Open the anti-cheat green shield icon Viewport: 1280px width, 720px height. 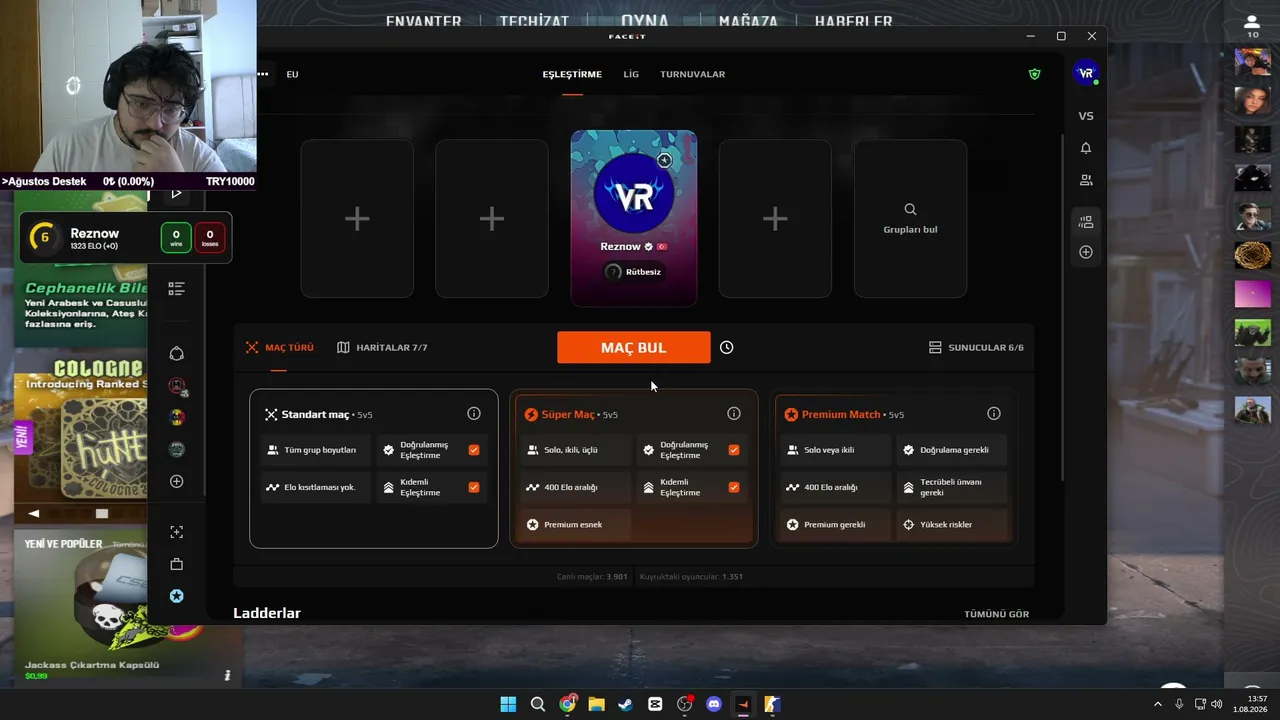(1034, 74)
